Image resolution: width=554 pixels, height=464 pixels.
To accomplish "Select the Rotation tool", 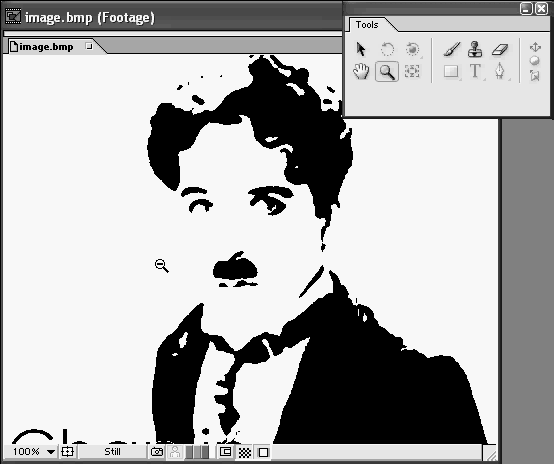I will coord(387,49).
